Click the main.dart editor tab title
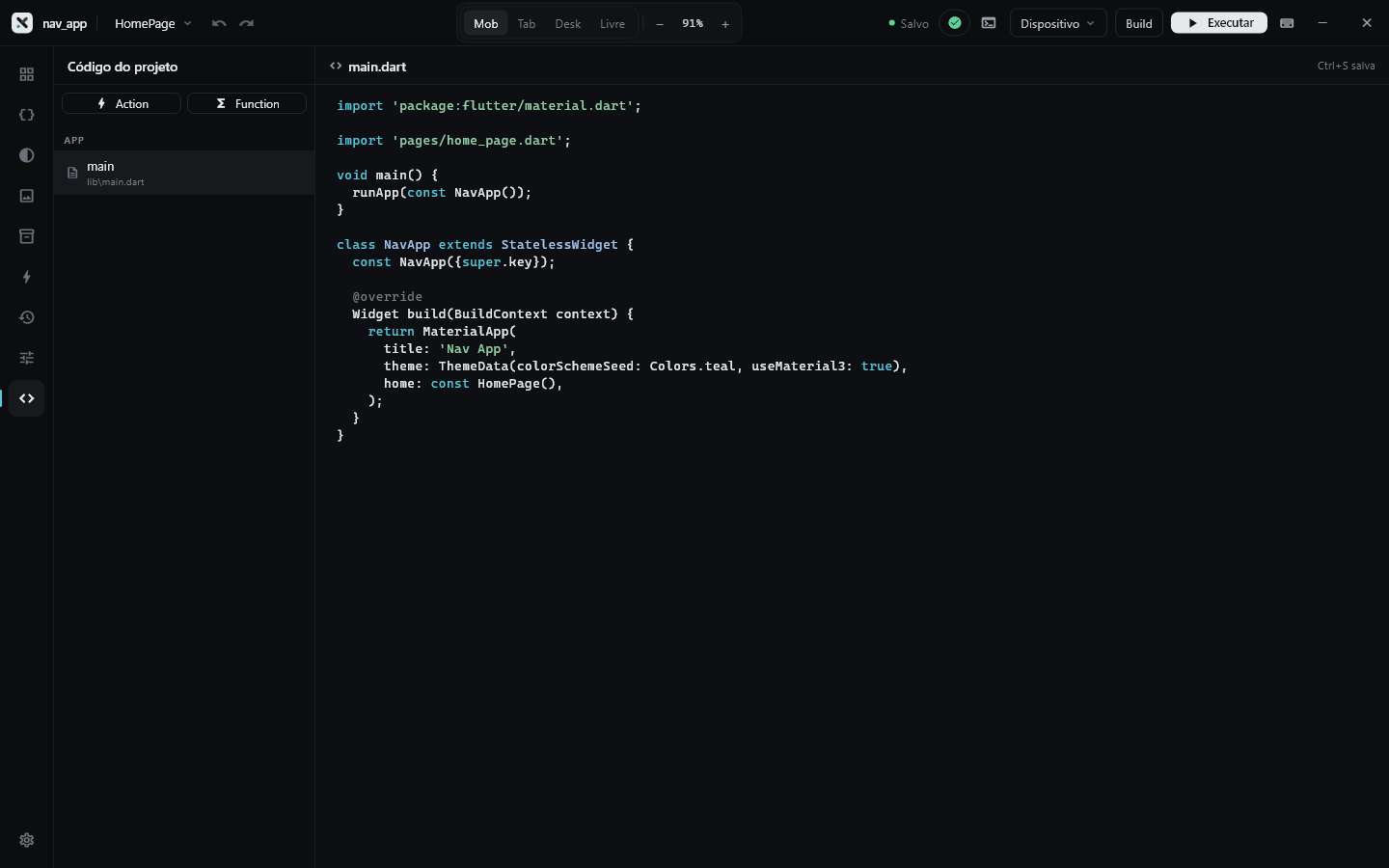This screenshot has height=868, width=1389. click(x=377, y=67)
